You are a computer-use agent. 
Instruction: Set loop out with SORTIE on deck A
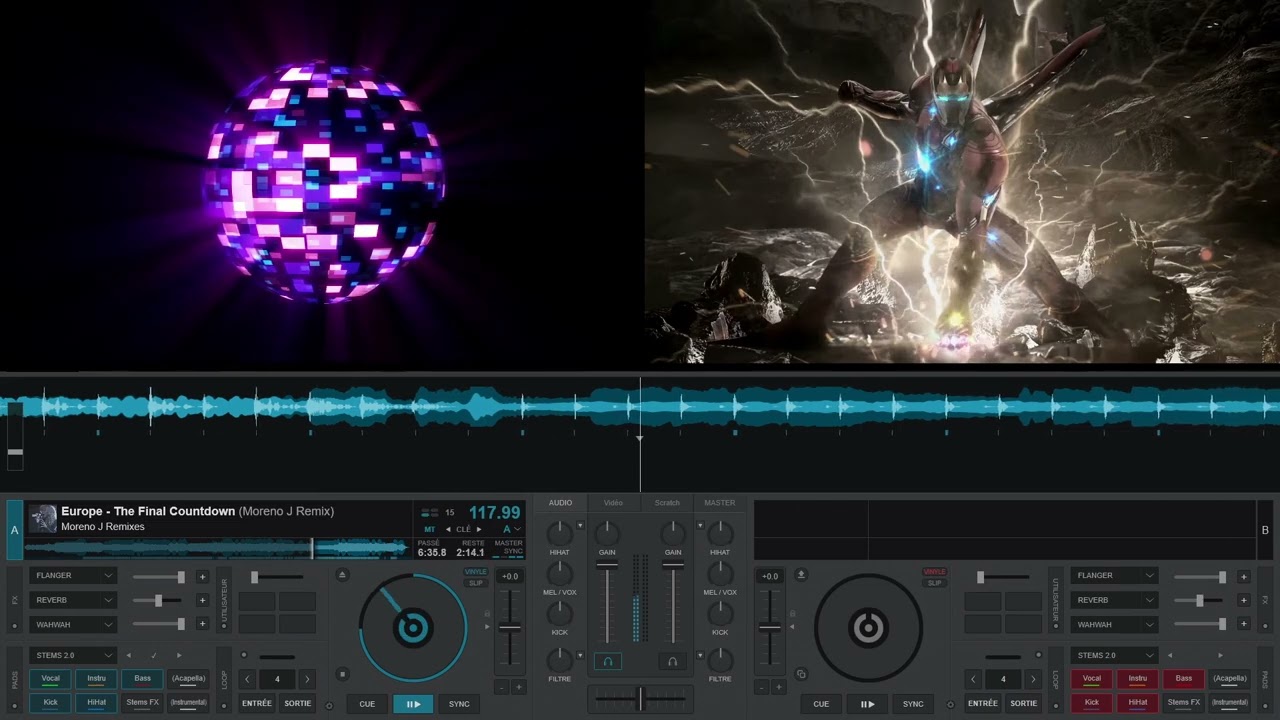pos(298,704)
